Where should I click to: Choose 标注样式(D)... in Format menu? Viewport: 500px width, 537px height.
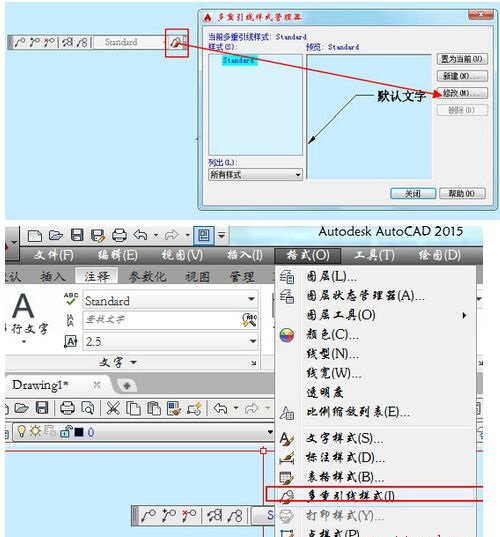[x=375, y=458]
